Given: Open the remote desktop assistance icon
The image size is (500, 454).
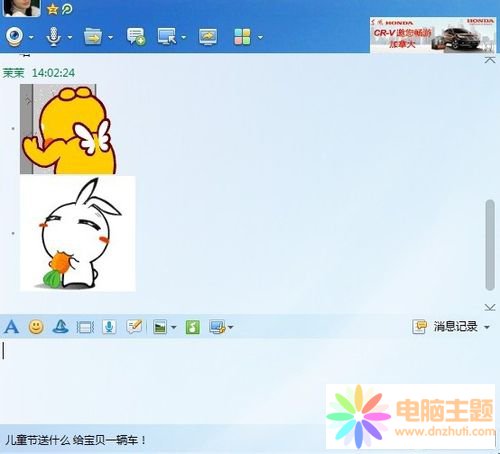Looking at the screenshot, I should tap(167, 36).
